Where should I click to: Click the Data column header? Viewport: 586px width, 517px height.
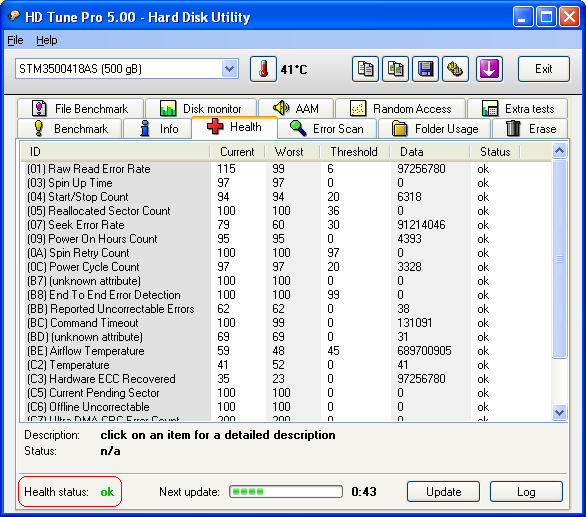(x=430, y=152)
